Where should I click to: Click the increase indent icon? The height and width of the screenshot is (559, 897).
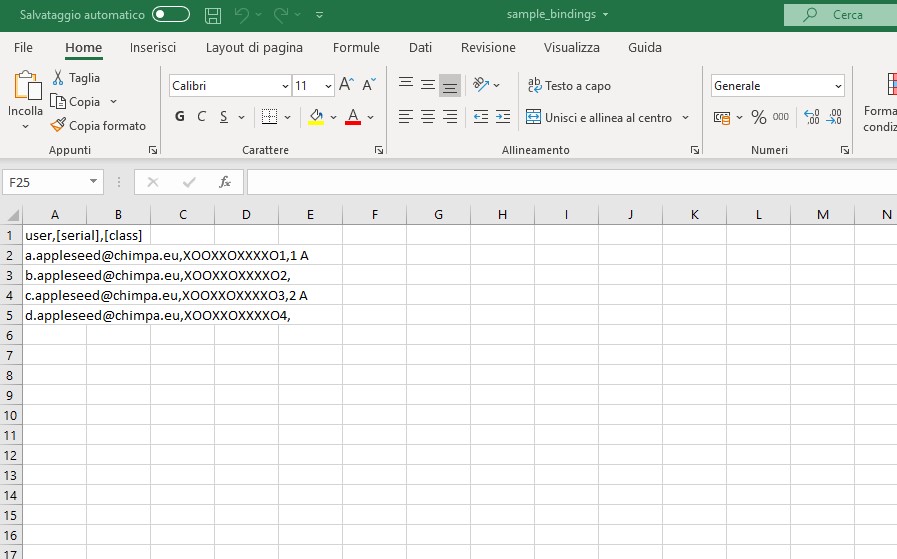(503, 117)
